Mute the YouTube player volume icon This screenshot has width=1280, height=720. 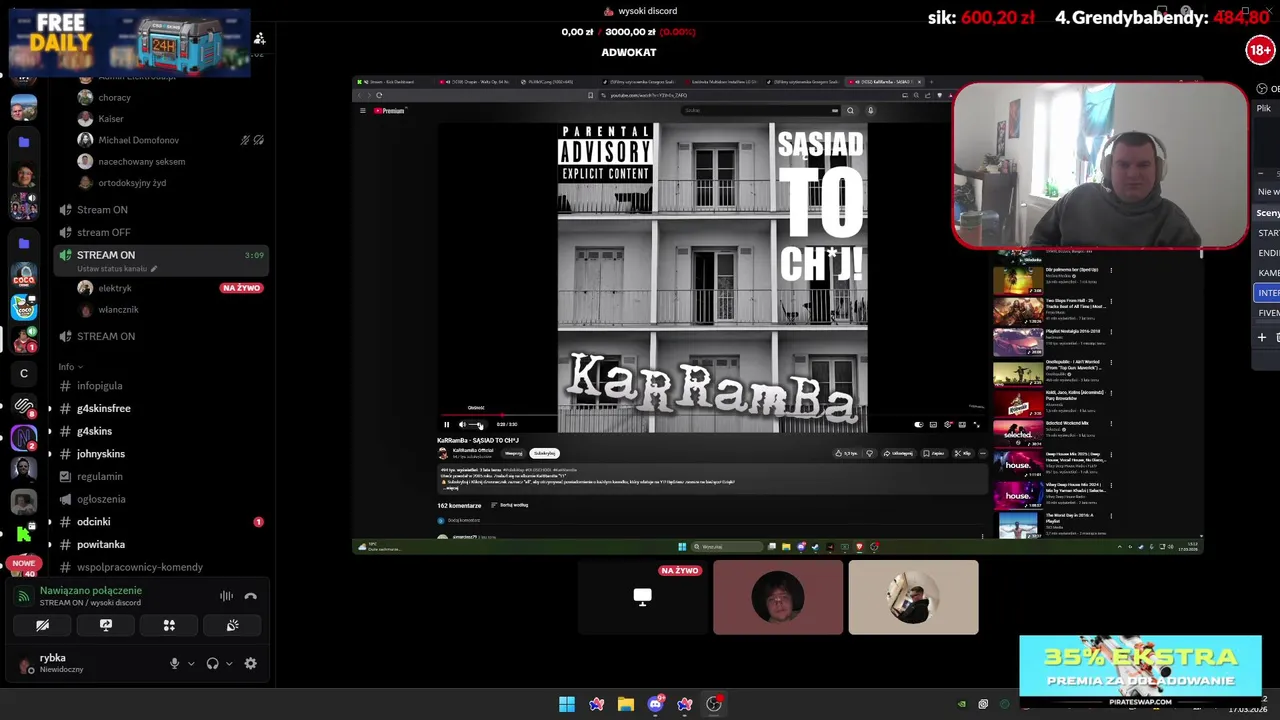point(462,424)
